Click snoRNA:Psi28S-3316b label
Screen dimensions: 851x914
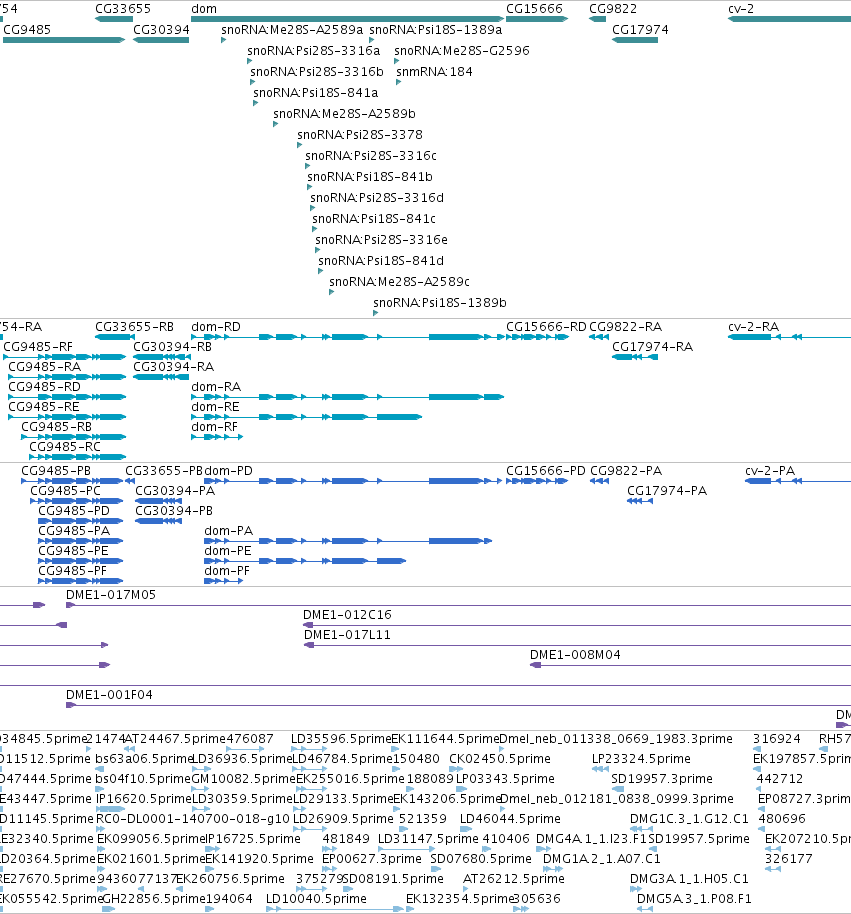point(317,72)
